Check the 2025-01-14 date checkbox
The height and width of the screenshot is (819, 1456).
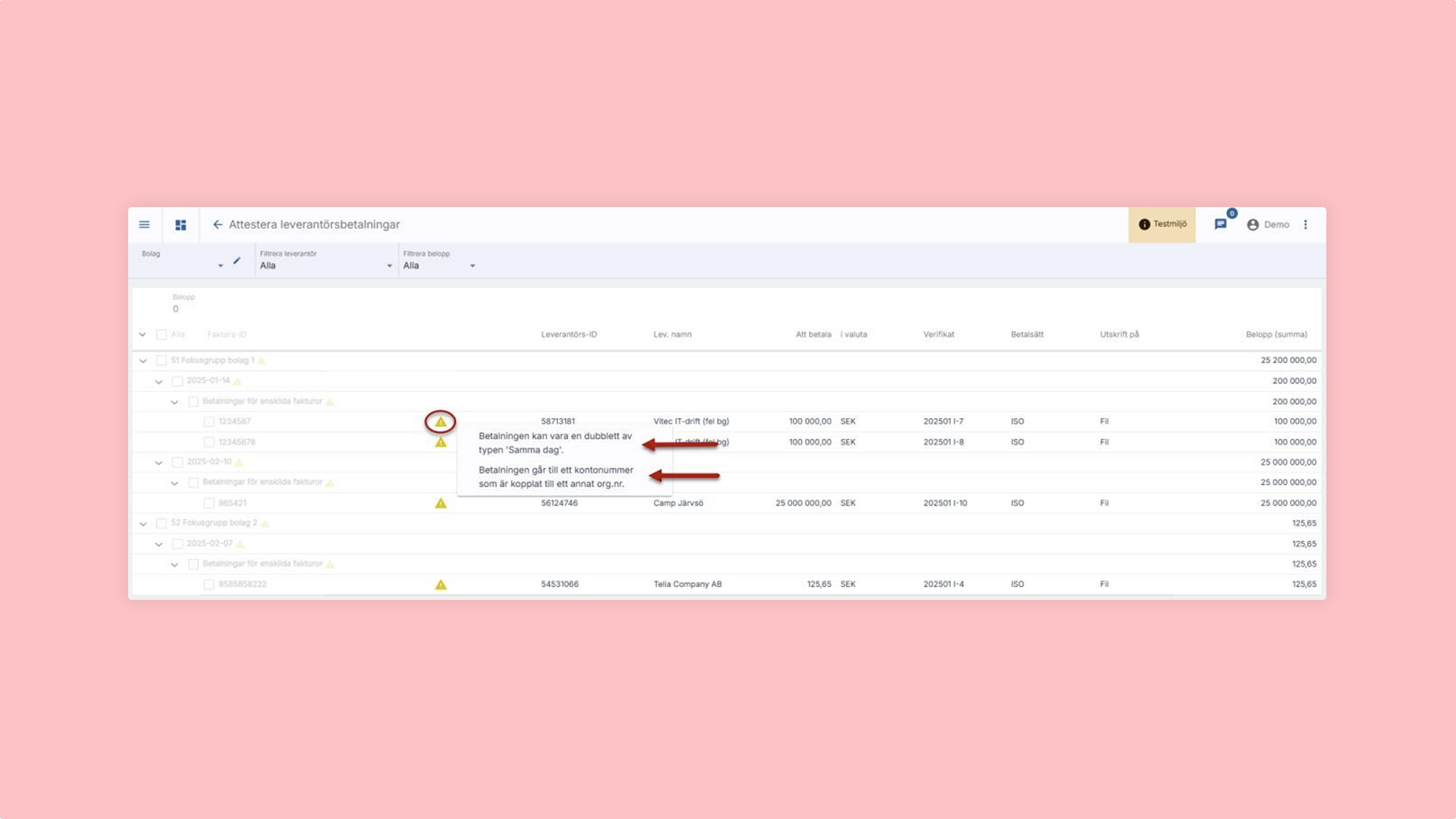[177, 381]
